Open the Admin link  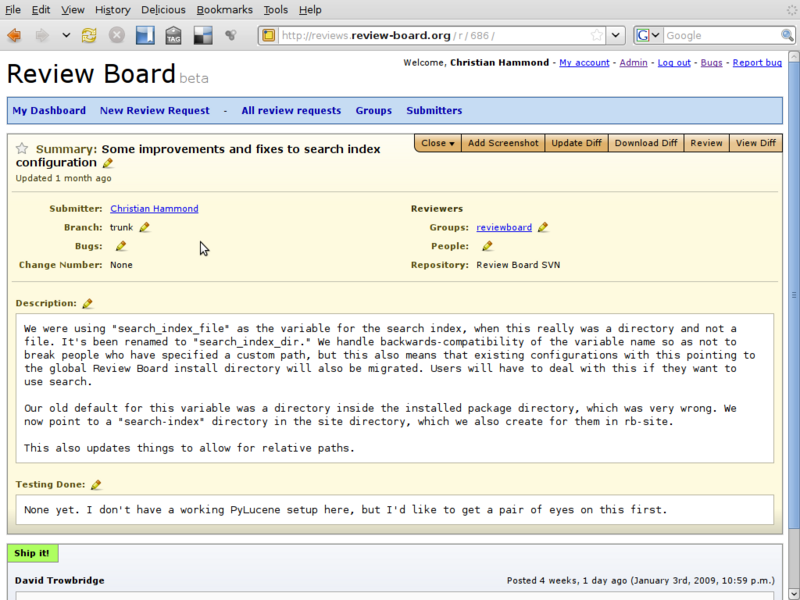point(633,62)
